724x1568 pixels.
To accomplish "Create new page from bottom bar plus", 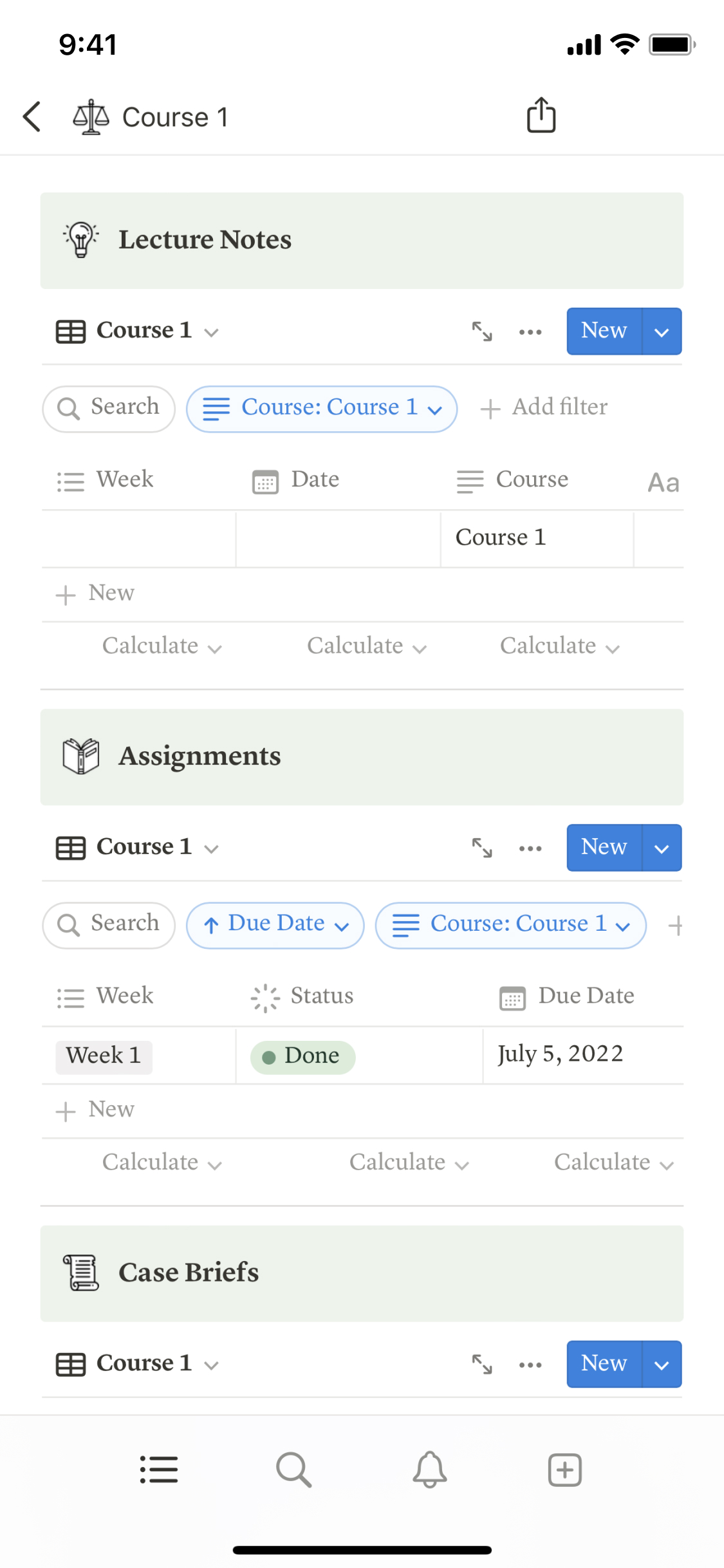I will tap(564, 1470).
